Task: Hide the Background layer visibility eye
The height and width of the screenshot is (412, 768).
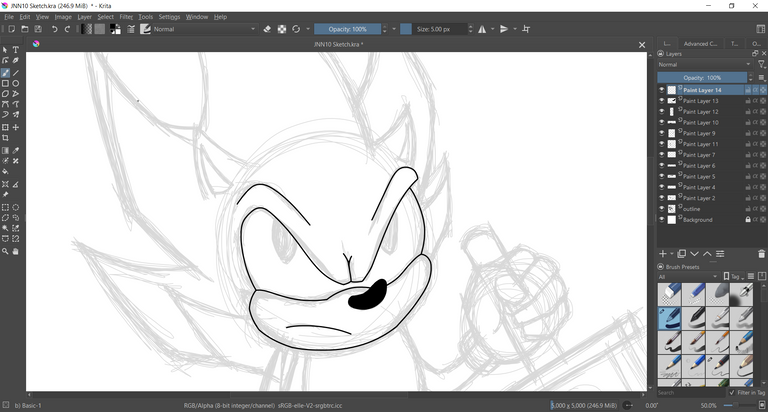Action: 662,219
